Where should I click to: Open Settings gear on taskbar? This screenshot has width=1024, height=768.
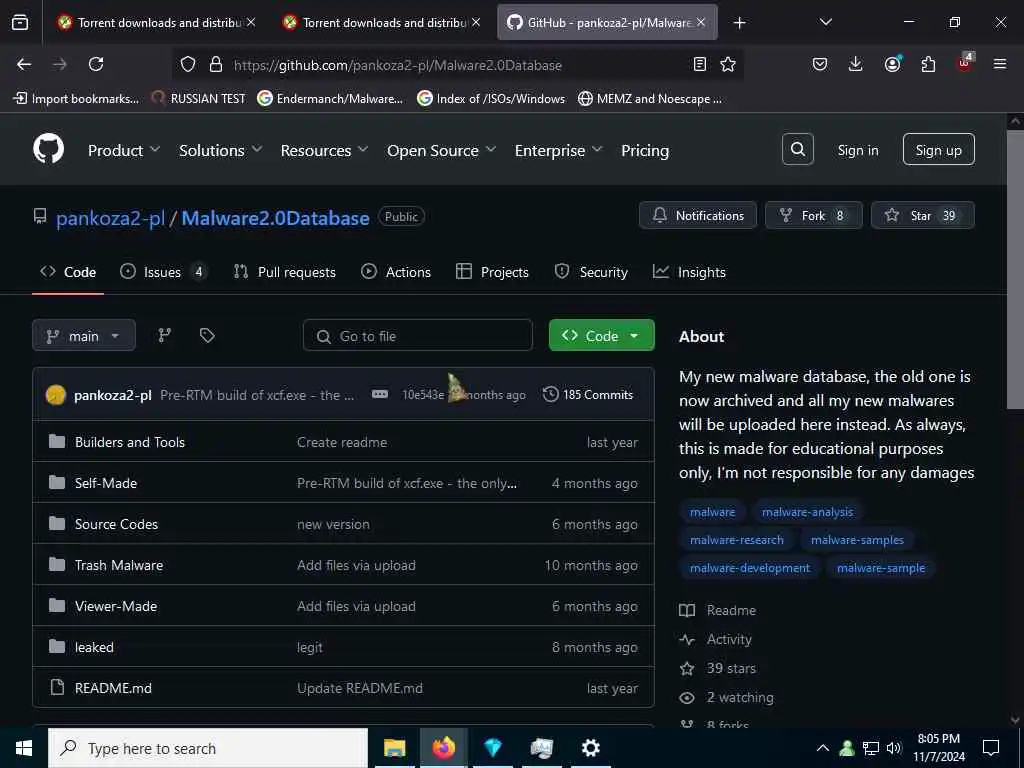click(590, 748)
